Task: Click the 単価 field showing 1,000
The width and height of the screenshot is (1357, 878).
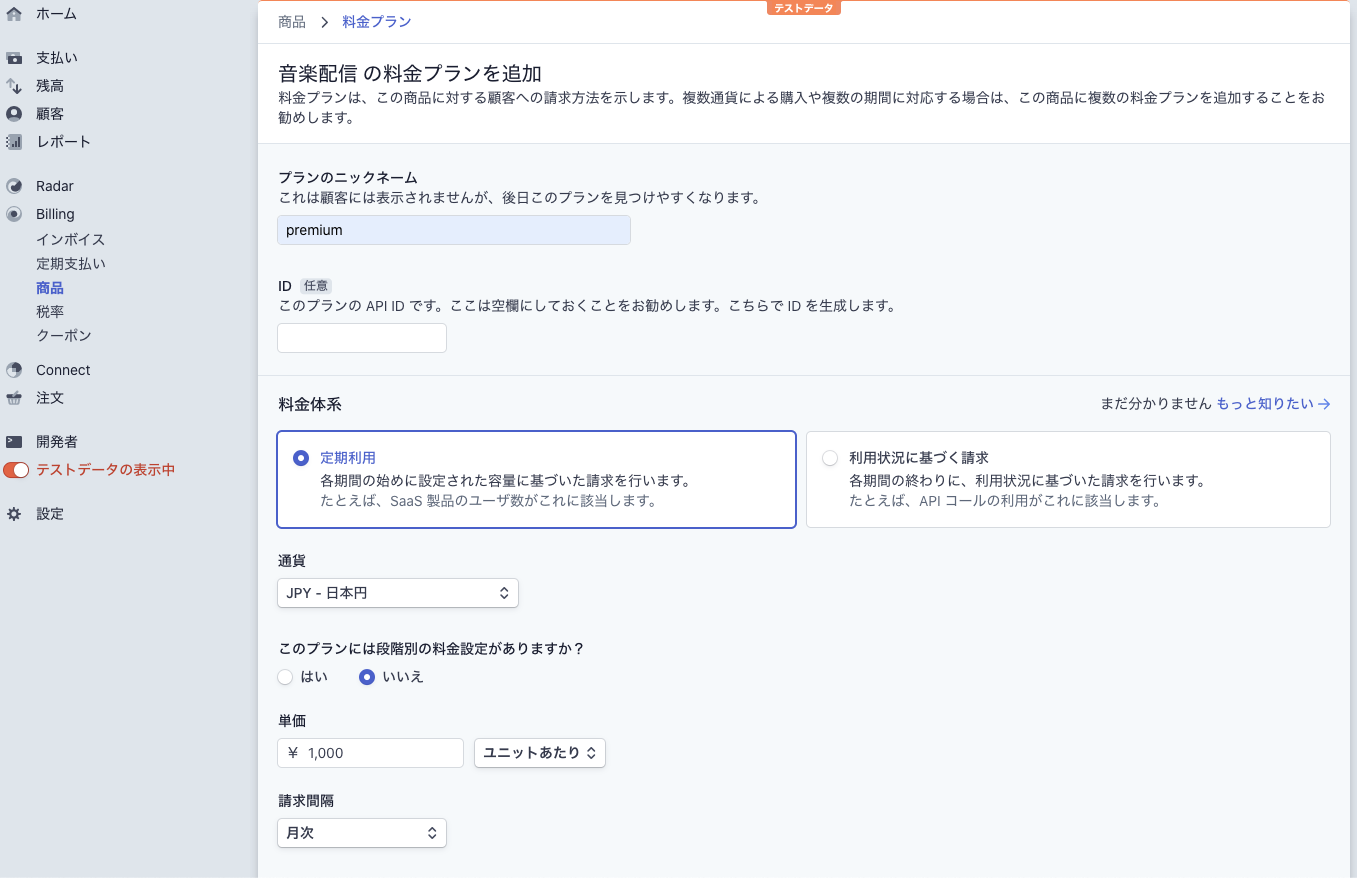Action: 370,753
